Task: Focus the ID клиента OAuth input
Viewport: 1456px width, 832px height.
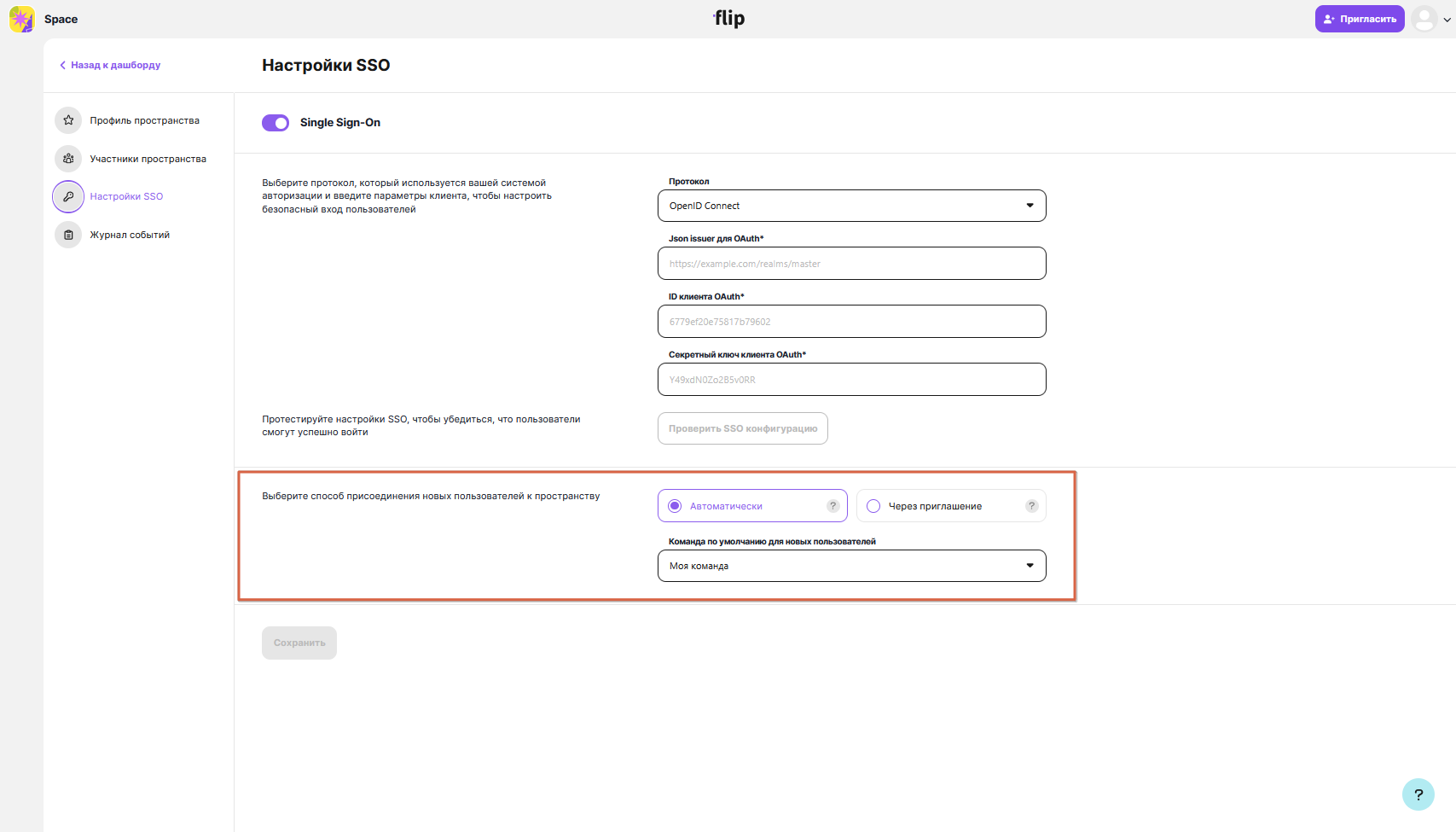Action: [x=852, y=322]
